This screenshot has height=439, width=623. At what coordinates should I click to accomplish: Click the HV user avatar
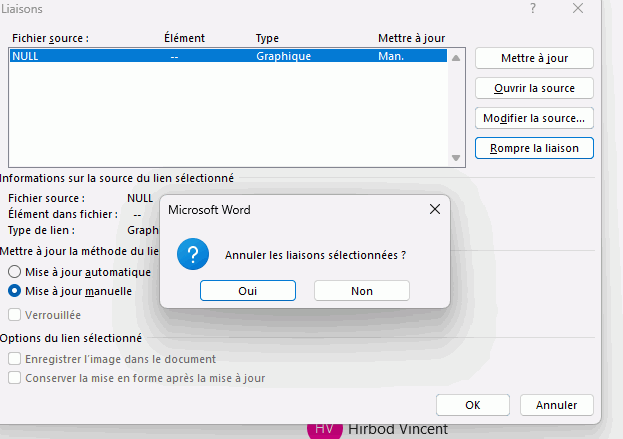(x=325, y=430)
